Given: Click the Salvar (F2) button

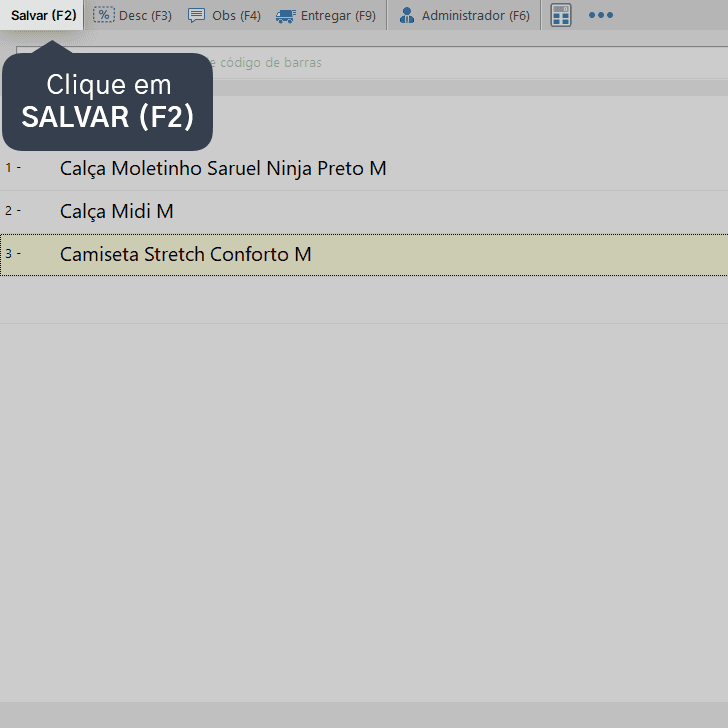Looking at the screenshot, I should 42,15.
